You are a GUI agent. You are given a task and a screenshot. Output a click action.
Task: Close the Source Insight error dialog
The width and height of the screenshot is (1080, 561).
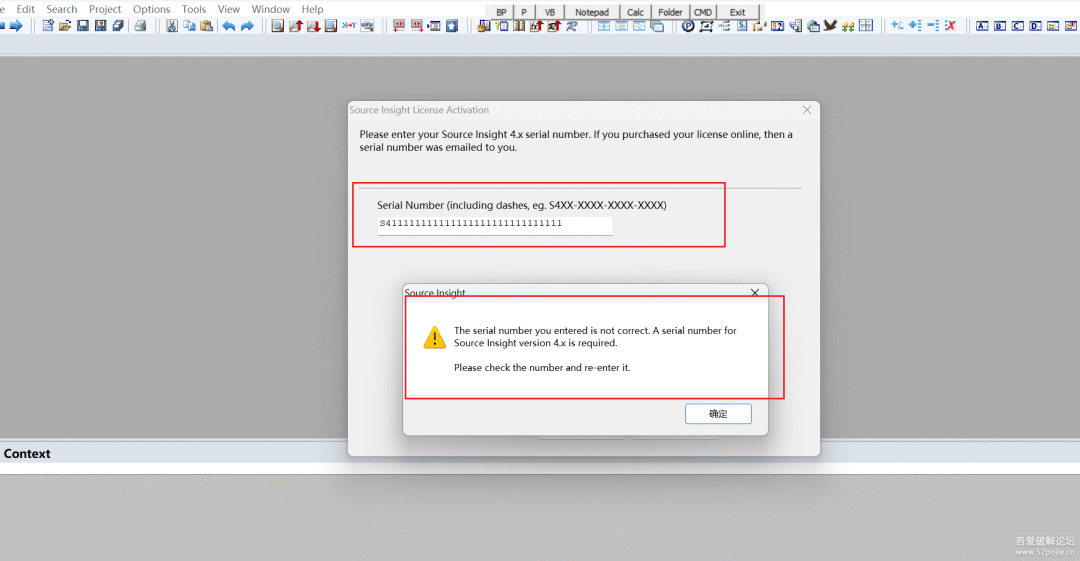755,292
